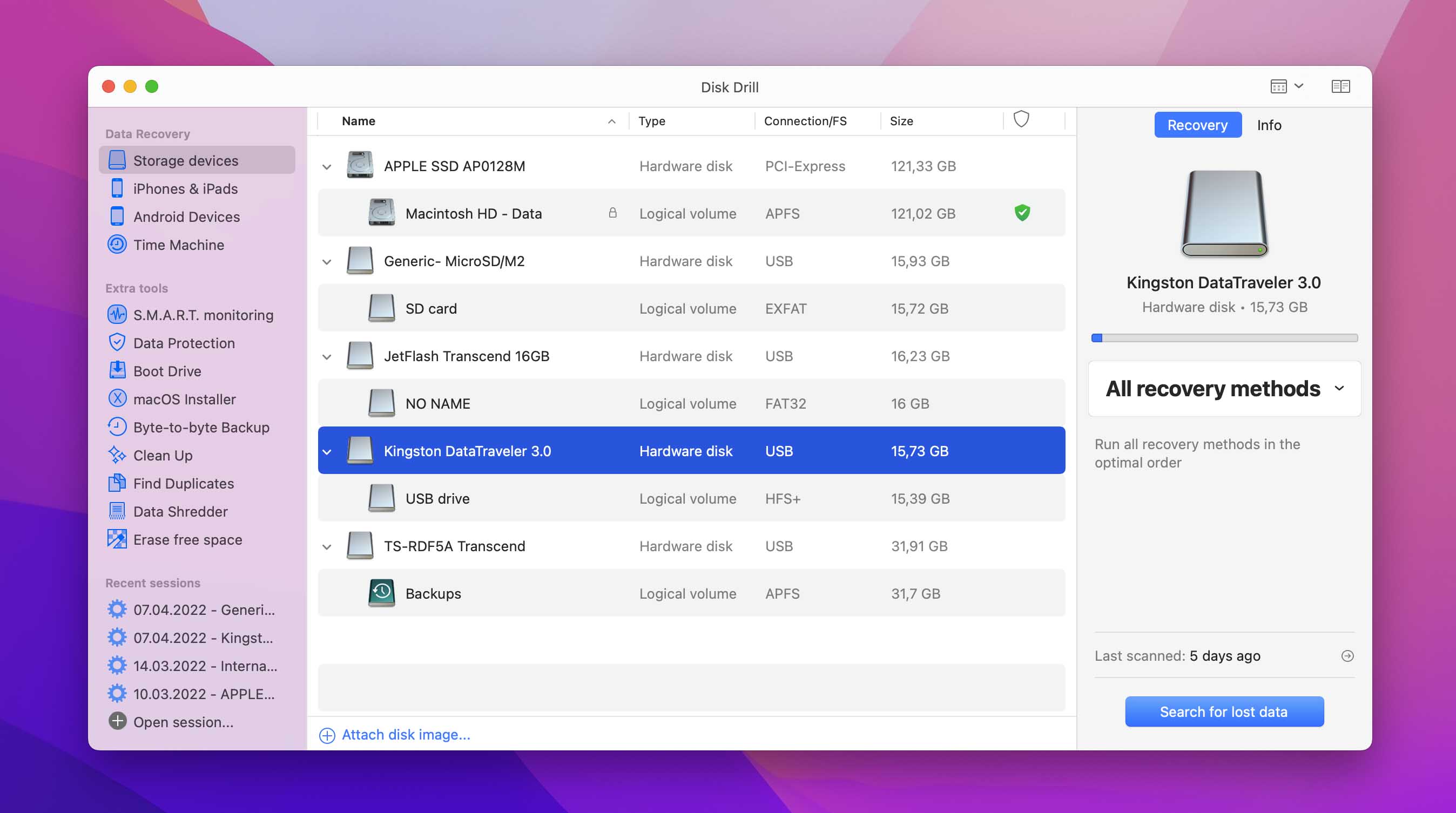Click the PCI-Express connection cell
The width and height of the screenshot is (1456, 813).
point(805,166)
